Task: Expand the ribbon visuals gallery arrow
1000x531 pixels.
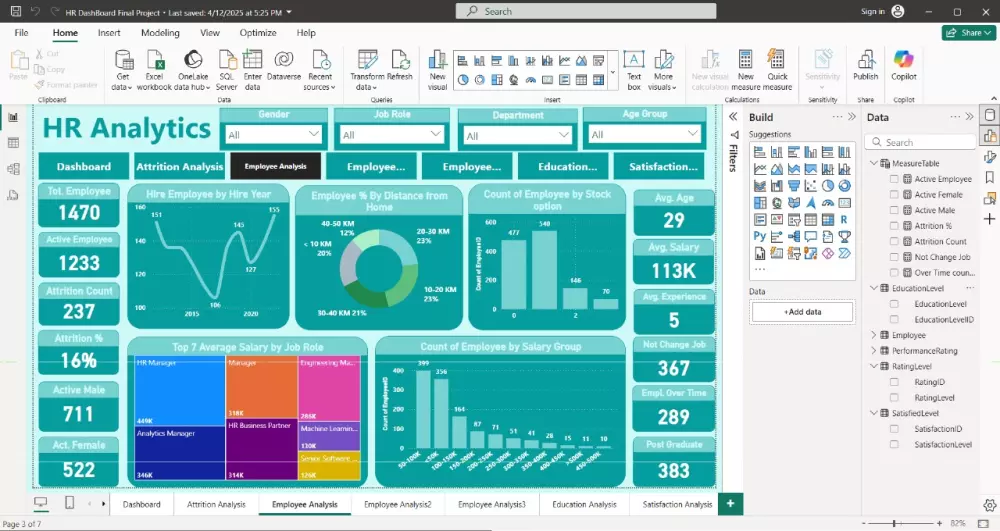Action: (613, 71)
